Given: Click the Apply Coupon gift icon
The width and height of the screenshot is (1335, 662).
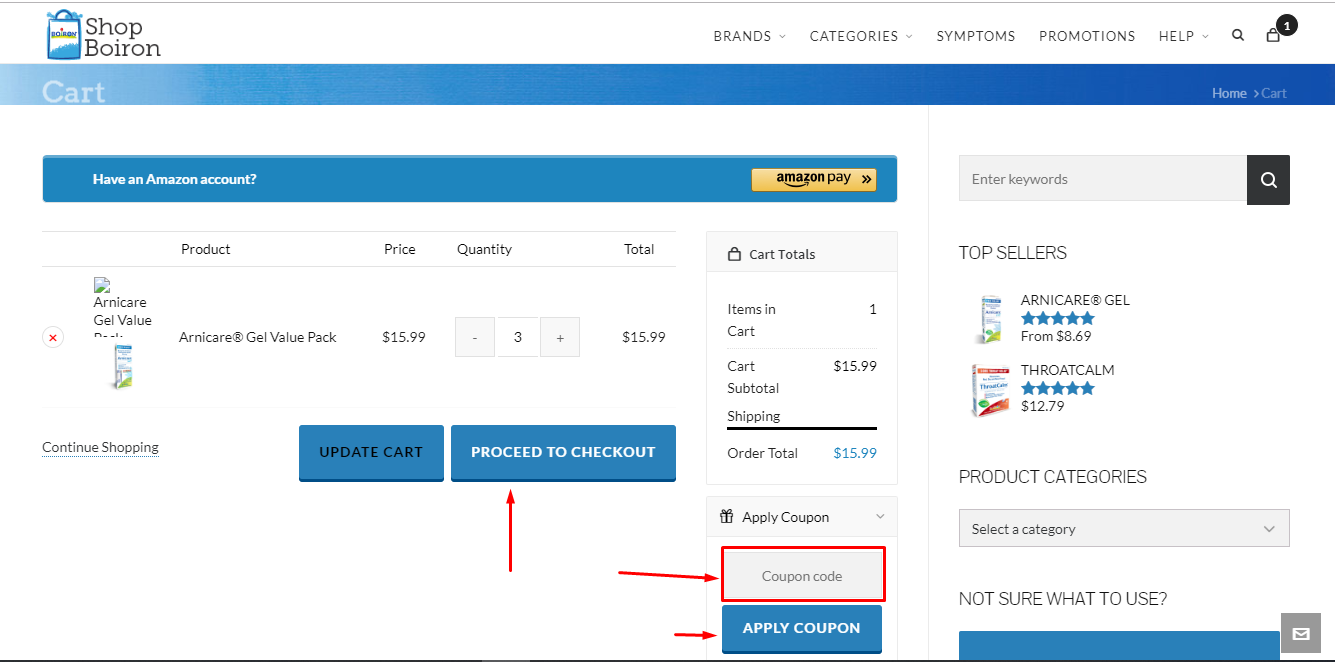Looking at the screenshot, I should pyautogui.click(x=727, y=517).
